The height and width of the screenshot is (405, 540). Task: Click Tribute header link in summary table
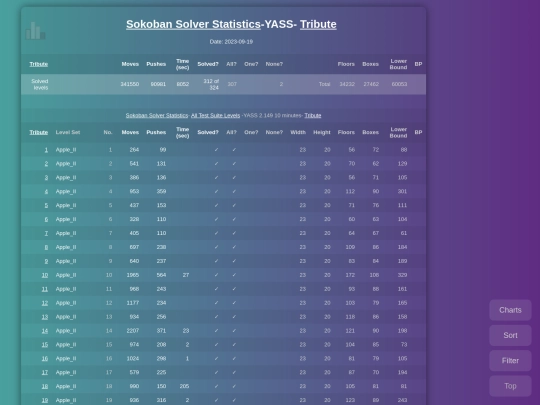click(x=39, y=64)
